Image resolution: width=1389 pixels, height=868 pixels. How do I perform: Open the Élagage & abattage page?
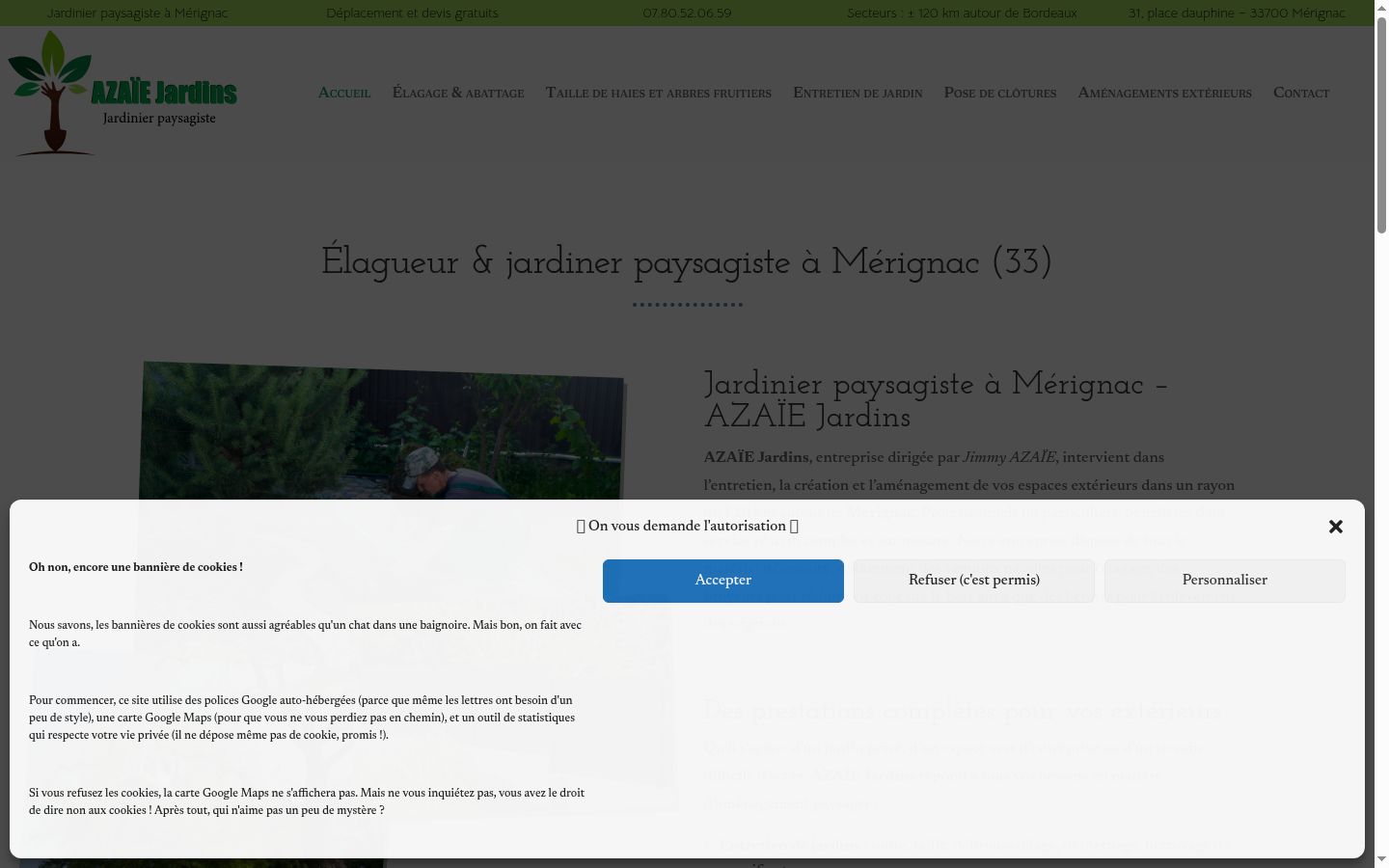(x=458, y=93)
